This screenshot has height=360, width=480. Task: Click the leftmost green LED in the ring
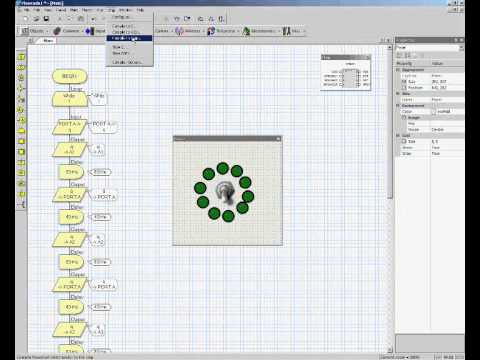tap(200, 188)
